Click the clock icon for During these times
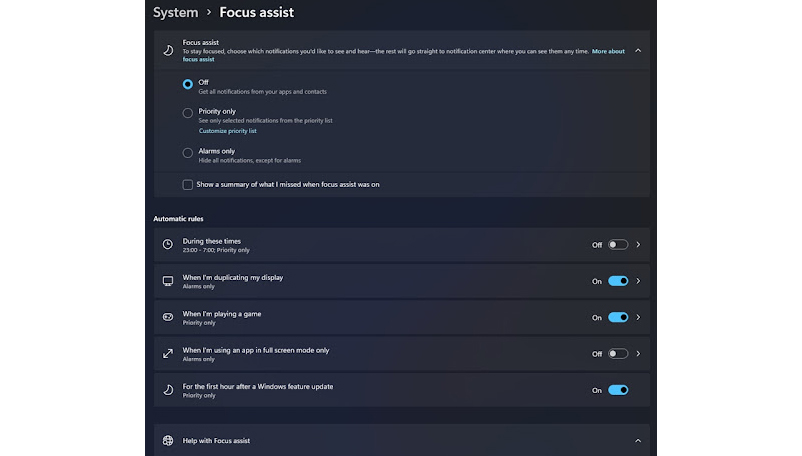This screenshot has width=802, height=456. click(168, 244)
